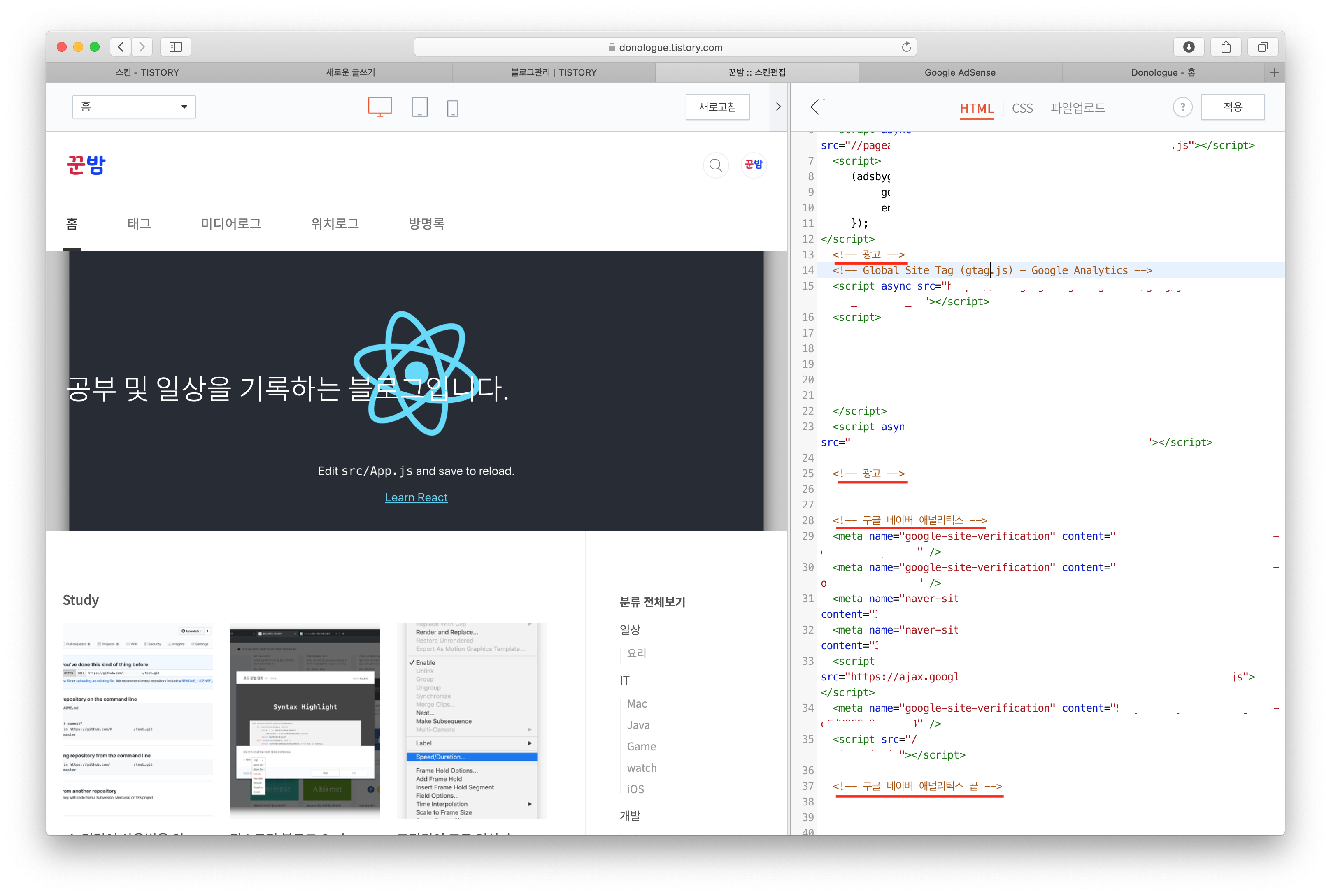Screen dimensions: 1331x896
Task: Reload page with address bar refresh icon
Action: click(906, 47)
